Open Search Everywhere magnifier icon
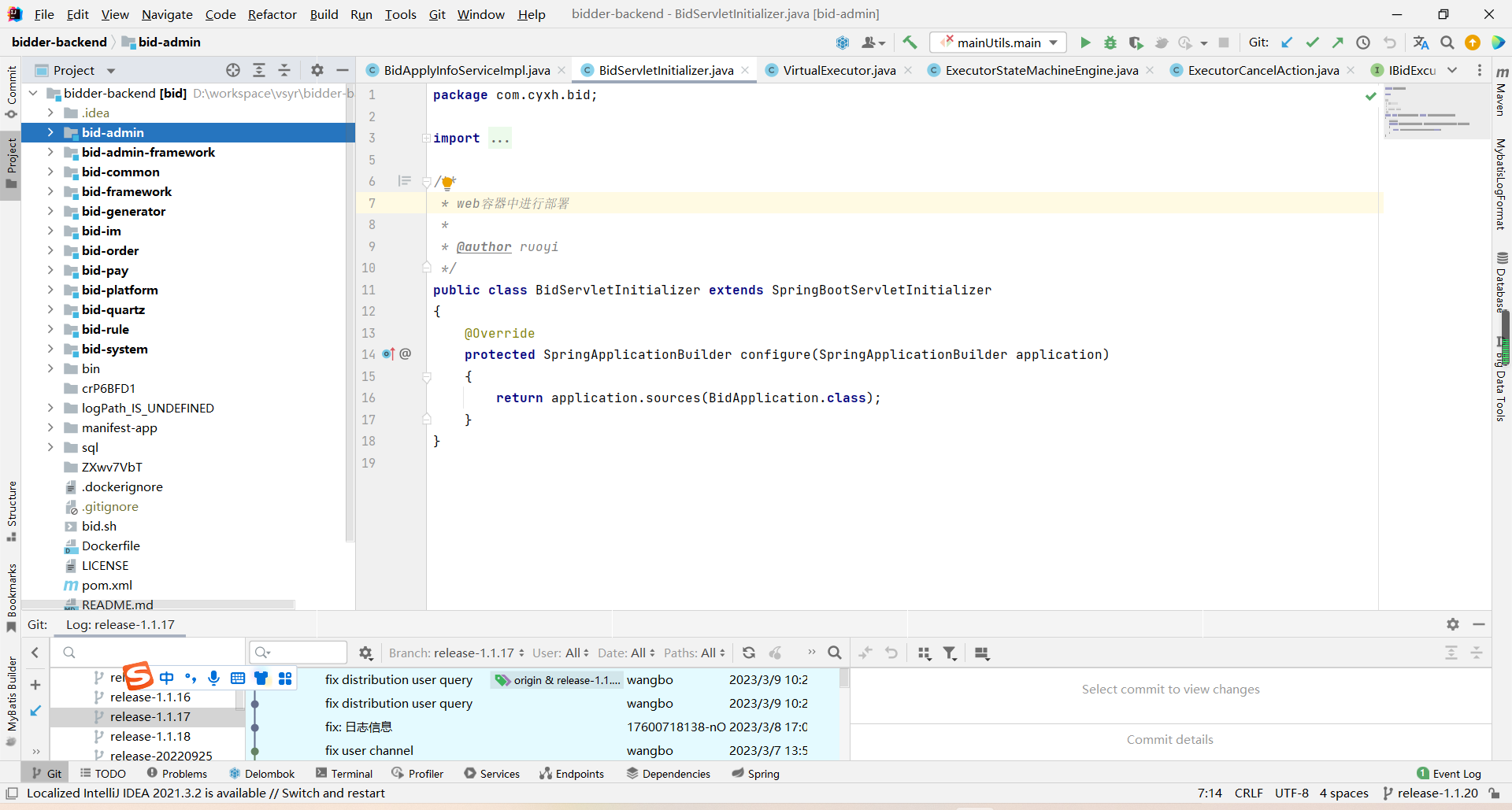This screenshot has height=810, width=1512. [1447, 43]
